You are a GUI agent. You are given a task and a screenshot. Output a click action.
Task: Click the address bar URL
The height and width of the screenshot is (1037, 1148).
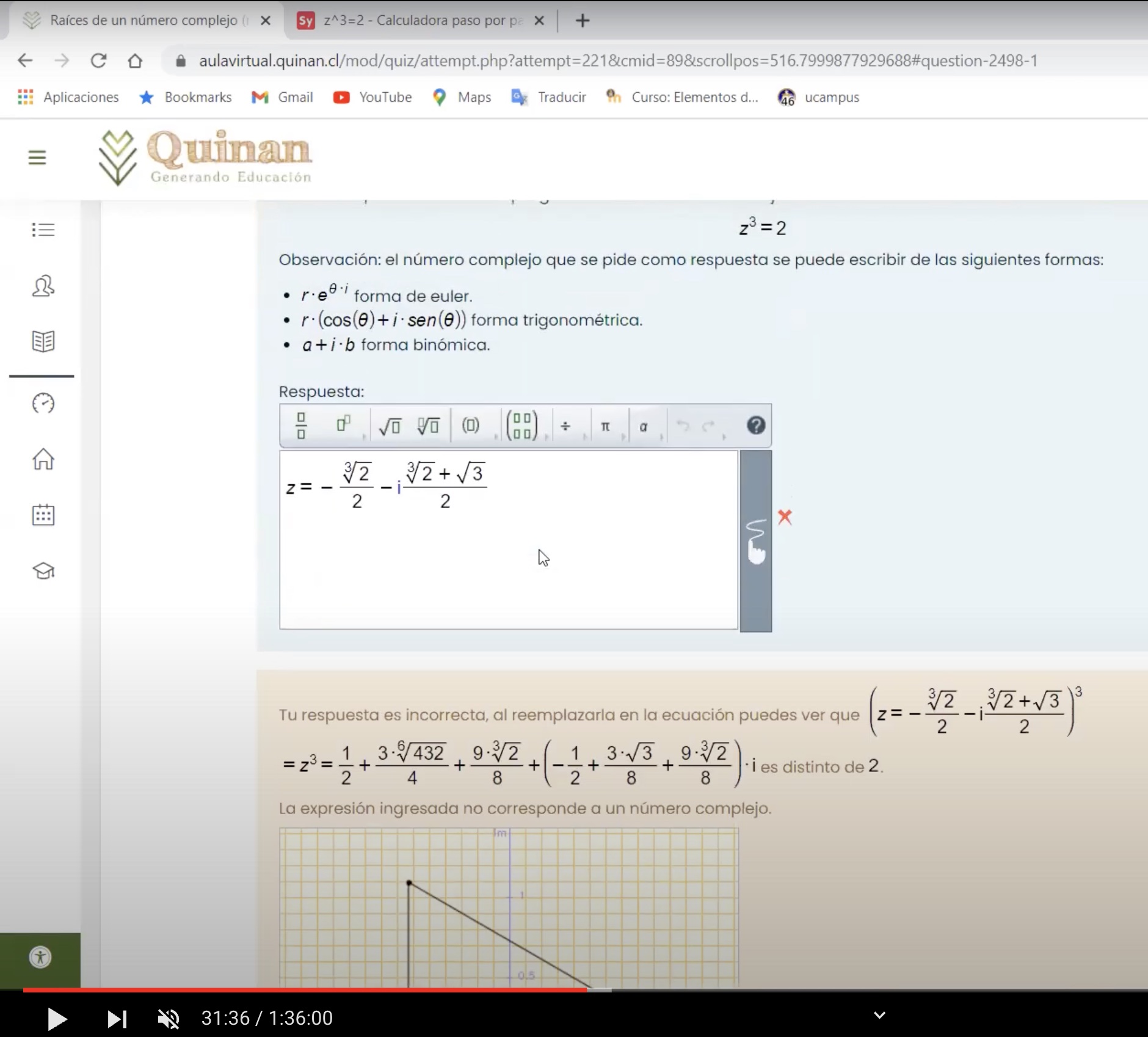click(x=618, y=60)
